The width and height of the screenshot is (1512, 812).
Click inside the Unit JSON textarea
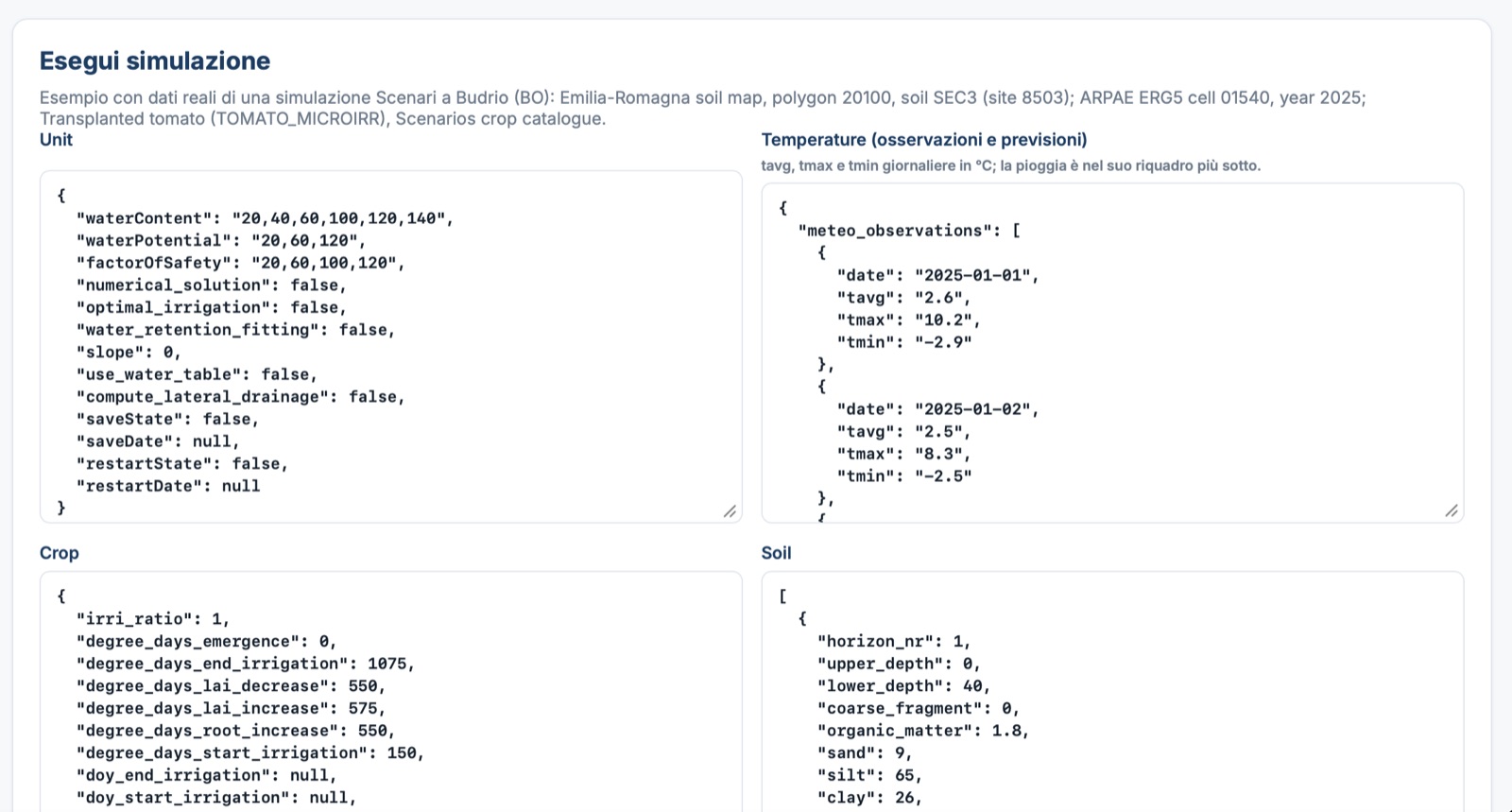pyautogui.click(x=390, y=347)
